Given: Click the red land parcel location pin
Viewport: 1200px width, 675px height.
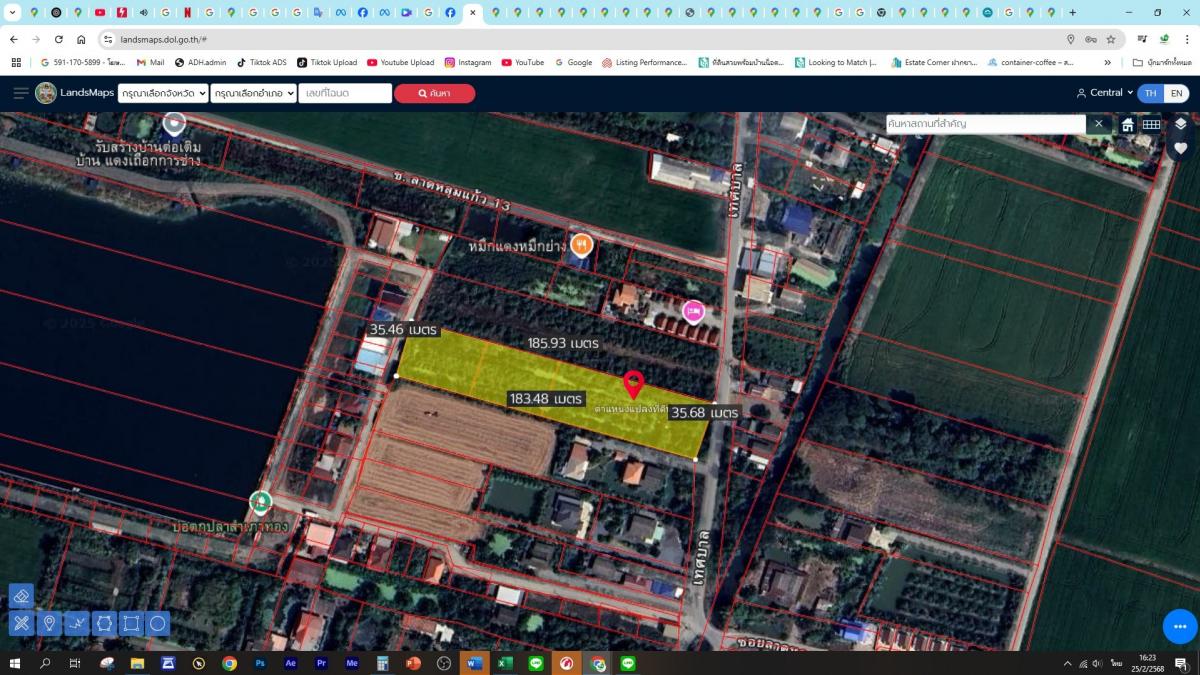Looking at the screenshot, I should pyautogui.click(x=633, y=384).
